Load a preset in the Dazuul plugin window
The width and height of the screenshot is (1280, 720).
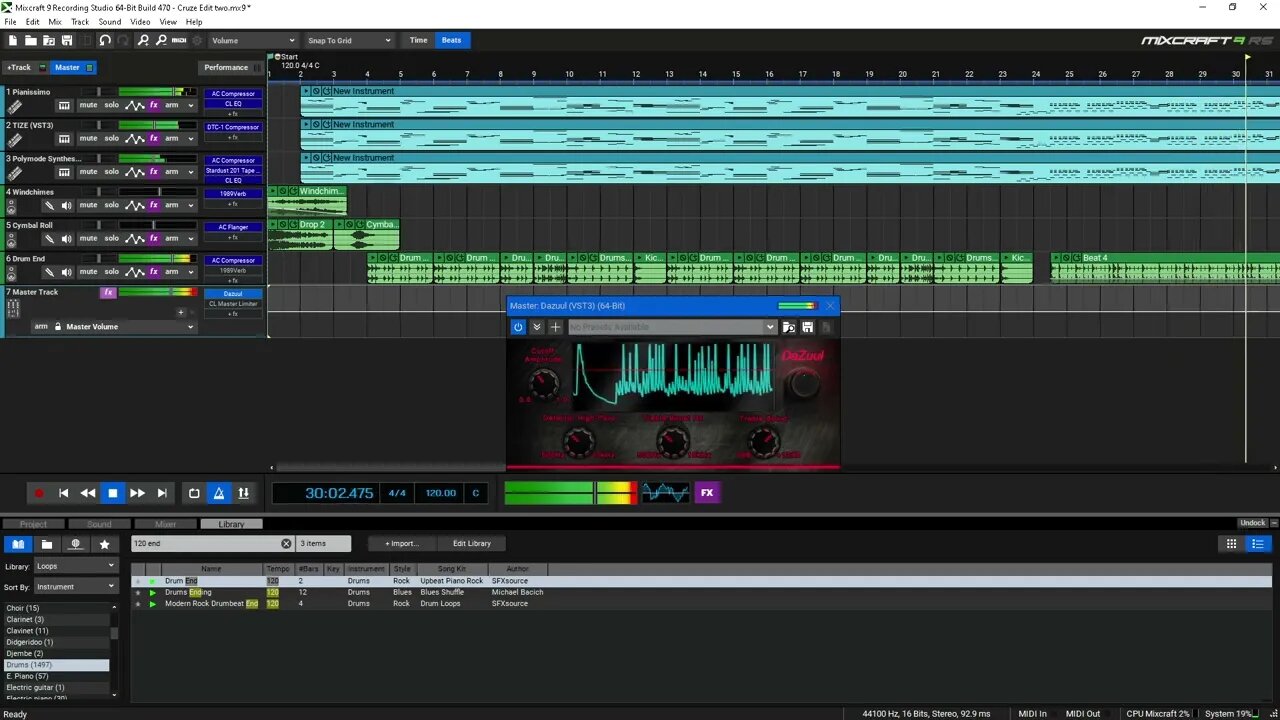[x=788, y=327]
